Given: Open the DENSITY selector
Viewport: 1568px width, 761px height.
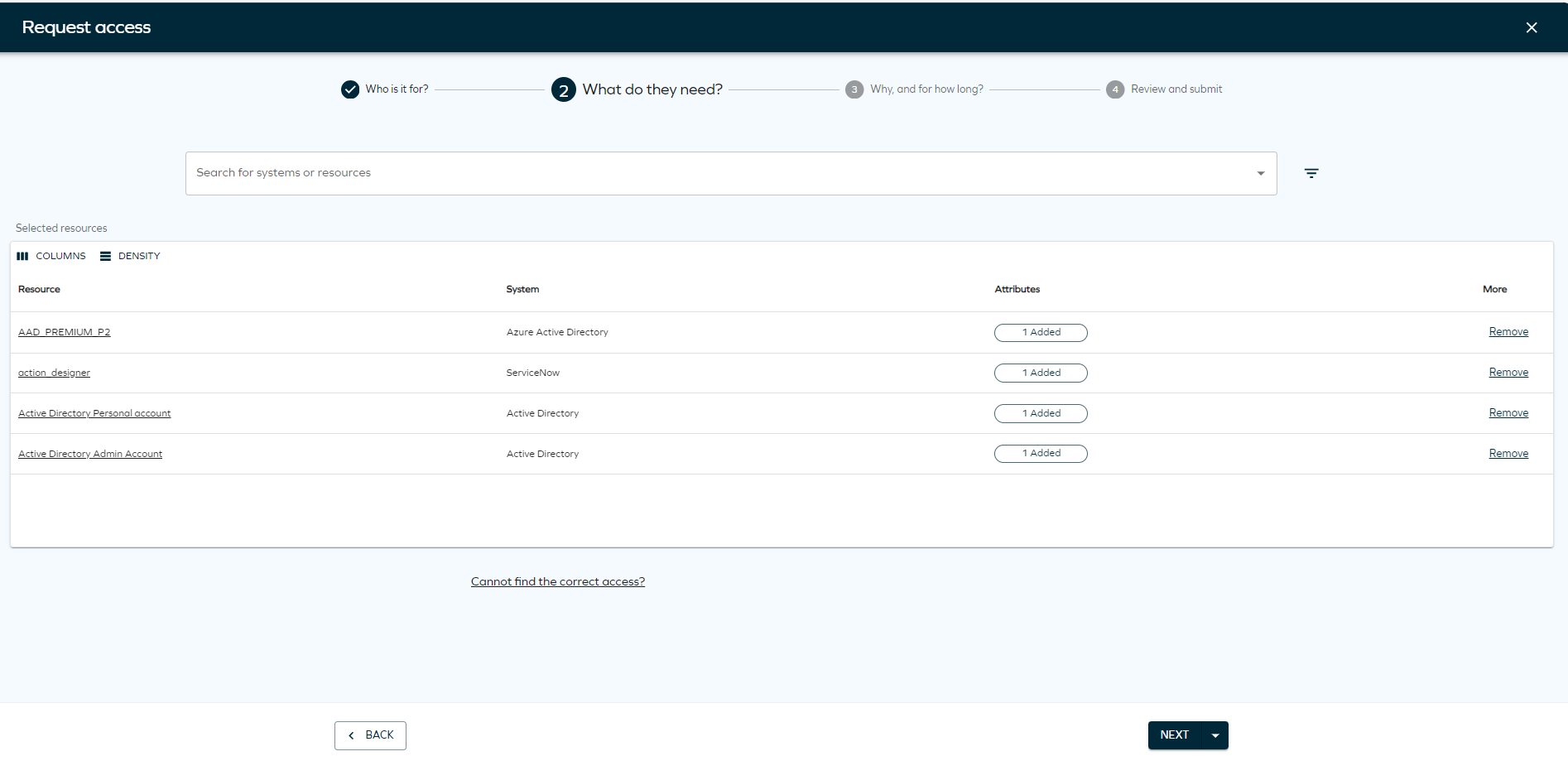Looking at the screenshot, I should click(x=130, y=256).
